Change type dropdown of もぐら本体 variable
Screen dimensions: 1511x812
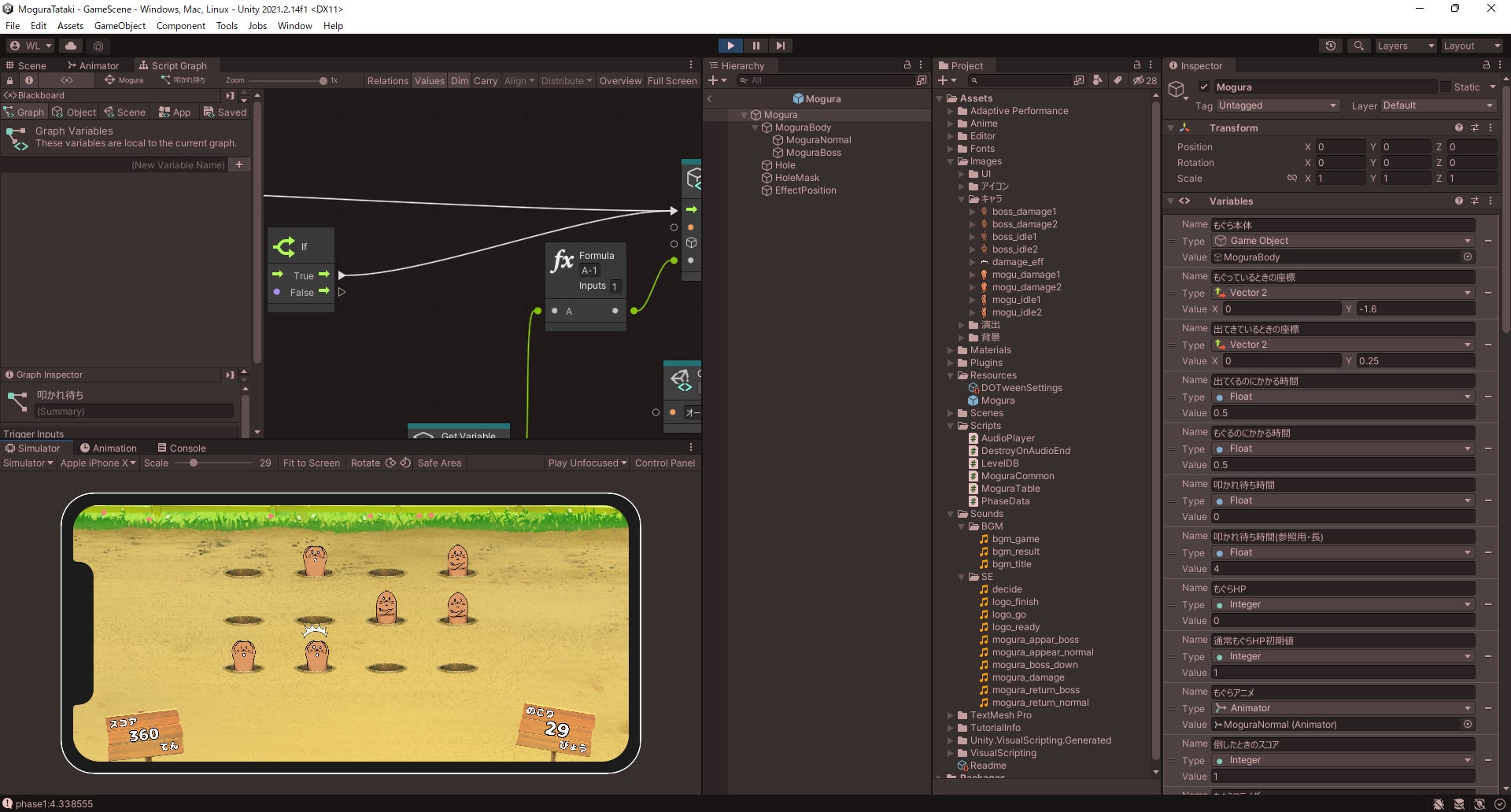pyautogui.click(x=1343, y=241)
